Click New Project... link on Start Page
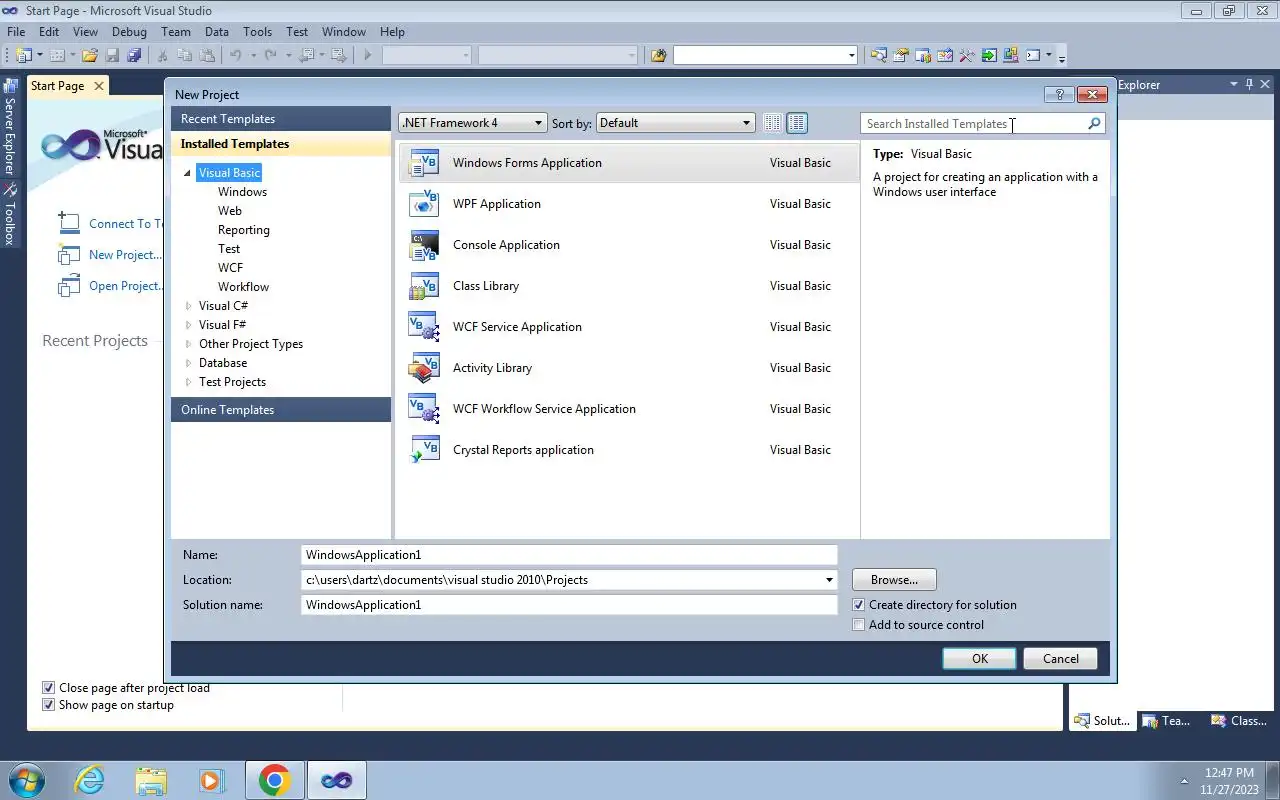The width and height of the screenshot is (1280, 800). pyautogui.click(x=125, y=255)
